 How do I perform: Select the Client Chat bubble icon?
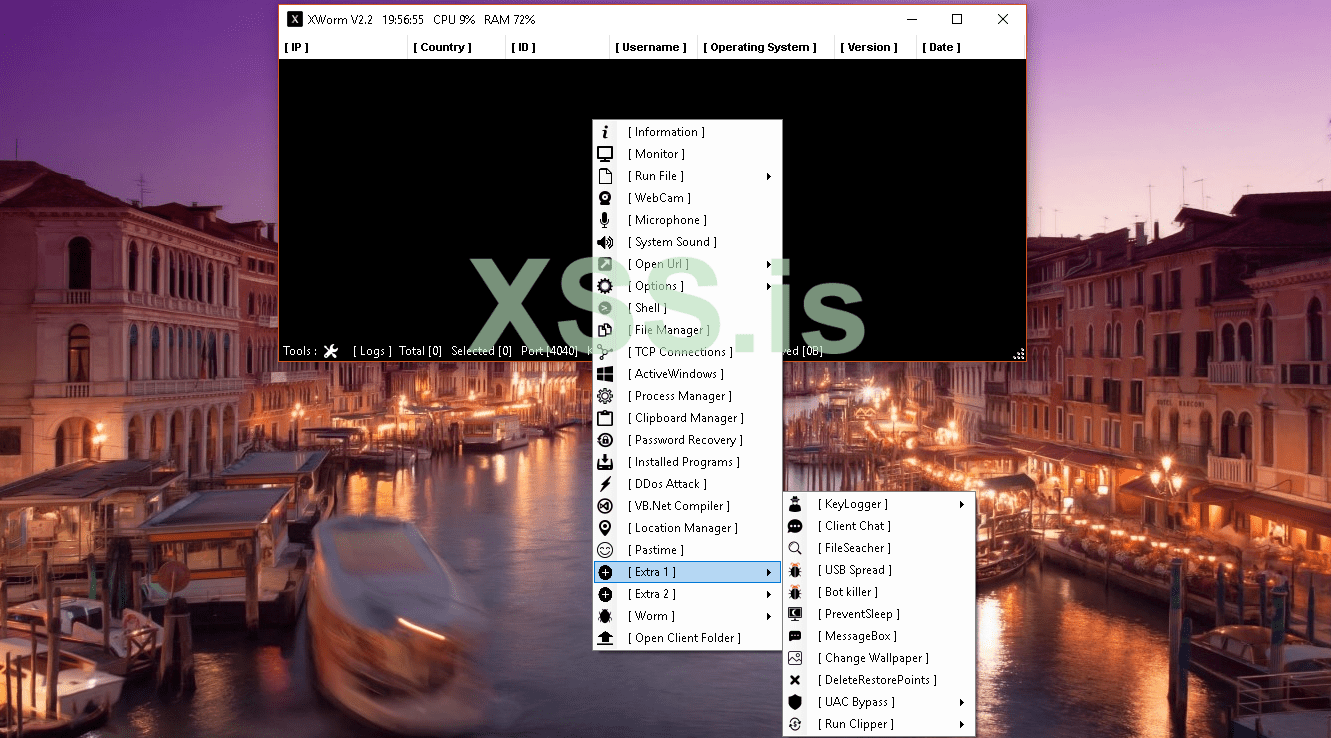pyautogui.click(x=795, y=526)
